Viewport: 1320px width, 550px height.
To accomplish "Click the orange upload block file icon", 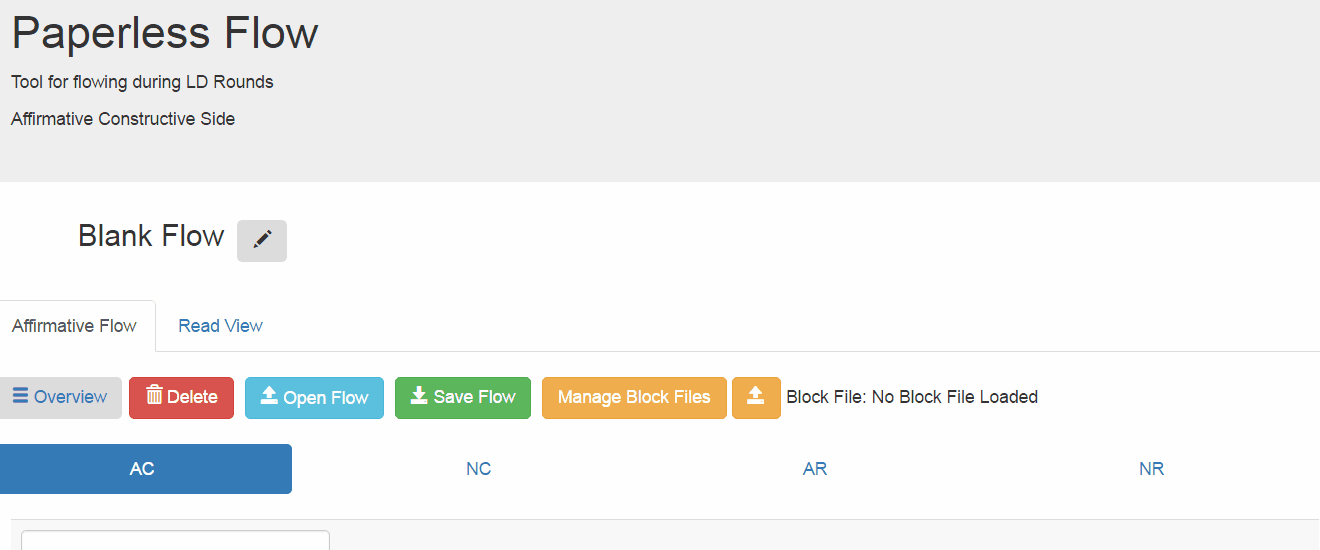I will click(x=756, y=398).
